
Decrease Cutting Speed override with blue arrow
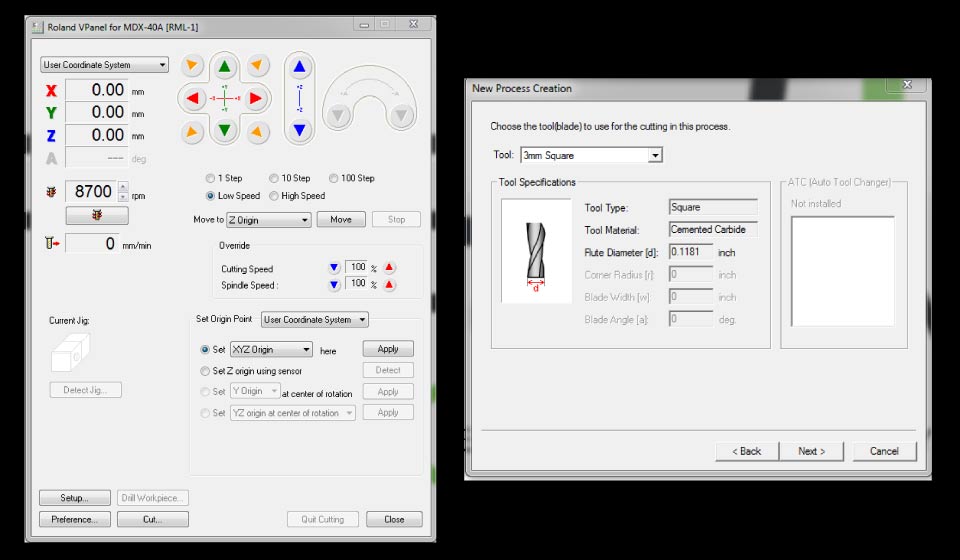[x=334, y=267]
